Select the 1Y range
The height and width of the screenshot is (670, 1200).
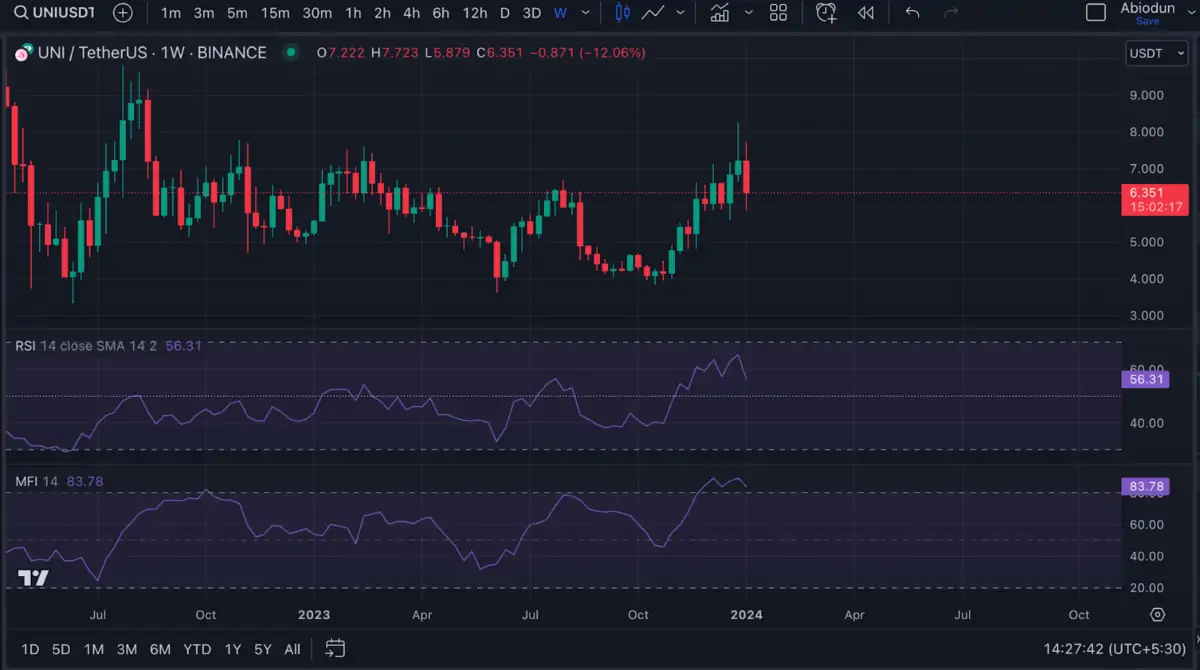click(x=233, y=649)
